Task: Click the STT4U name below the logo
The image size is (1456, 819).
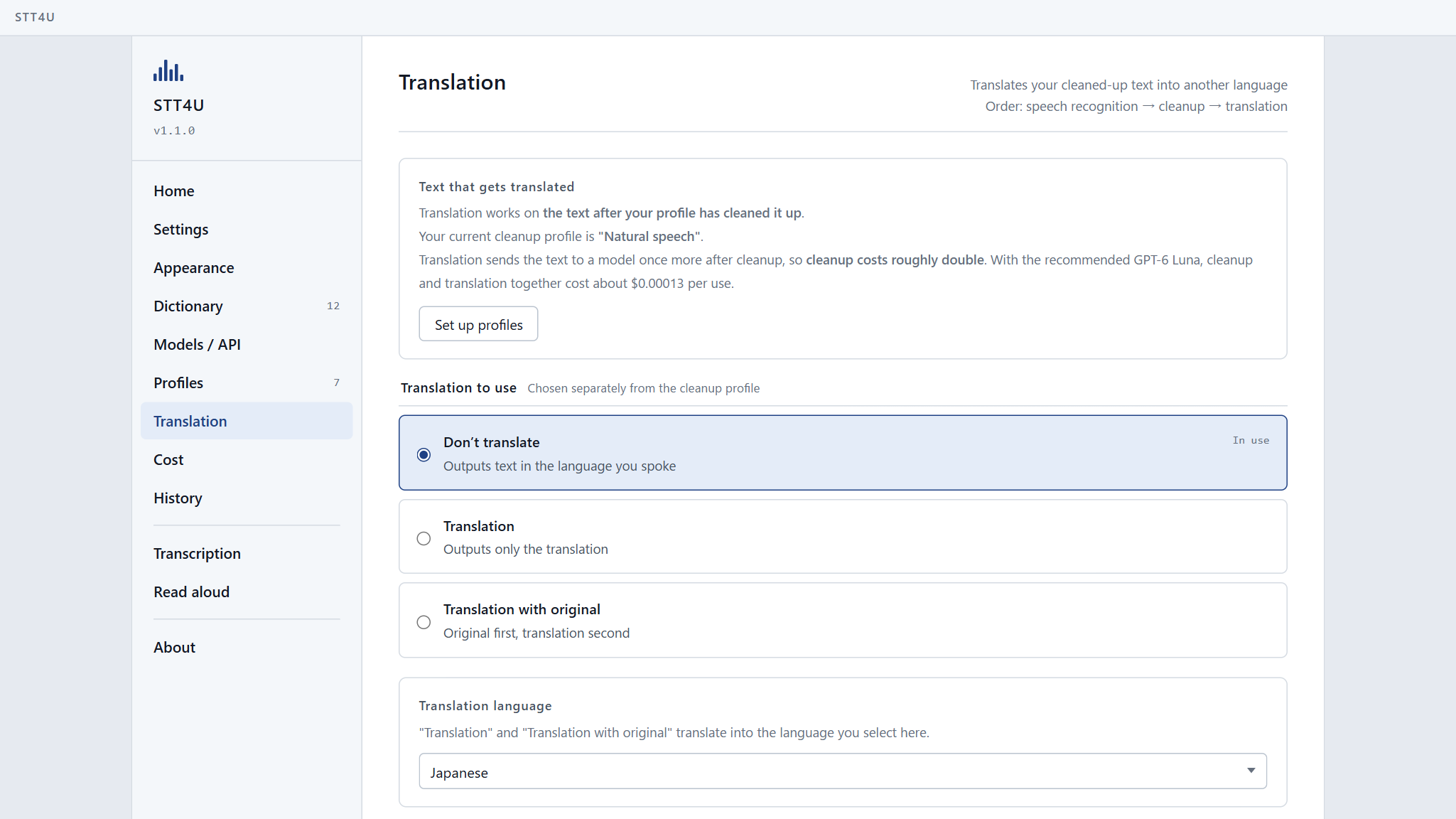Action: 179,105
